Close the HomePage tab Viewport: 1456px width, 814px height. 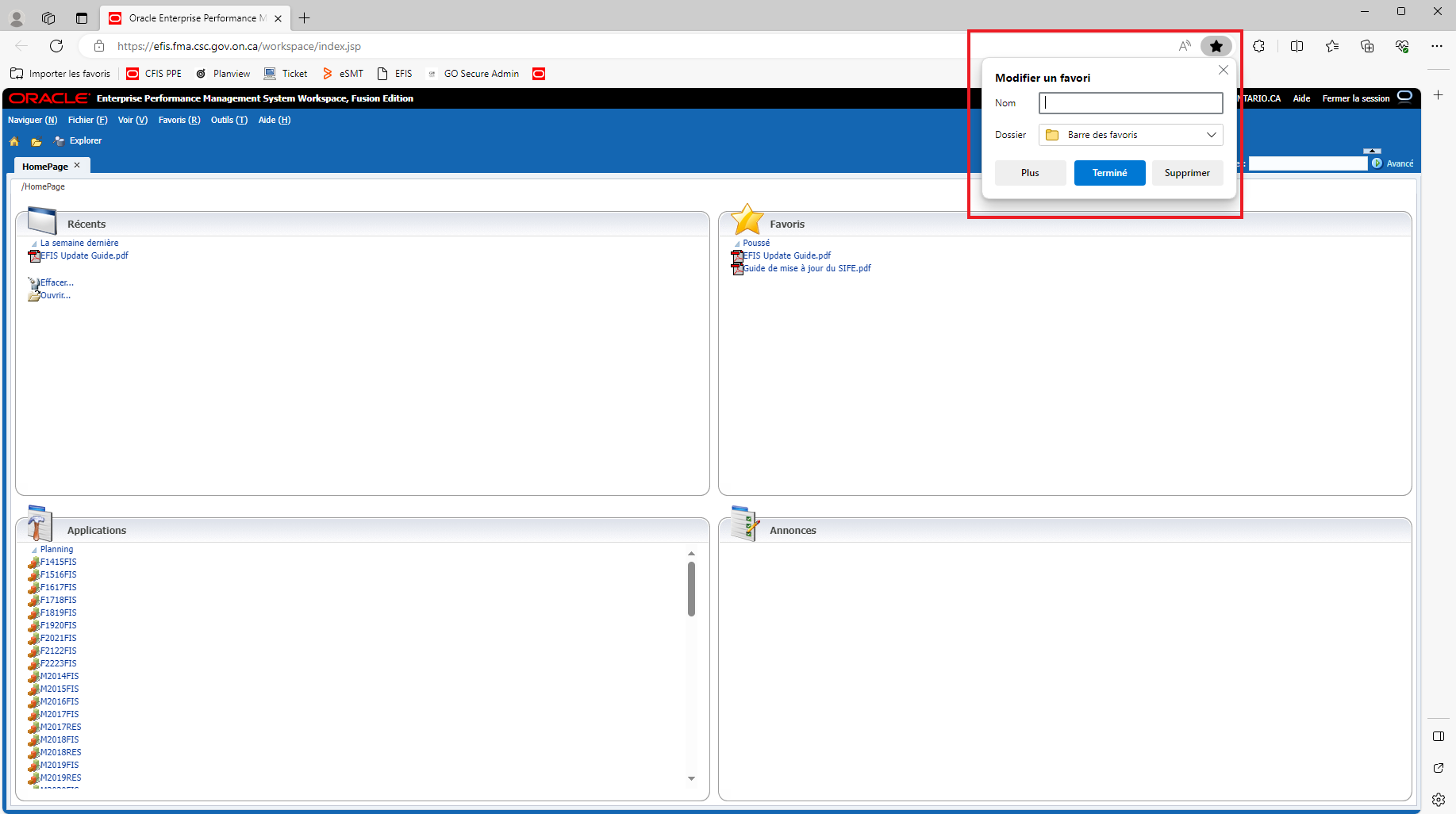[x=77, y=165]
